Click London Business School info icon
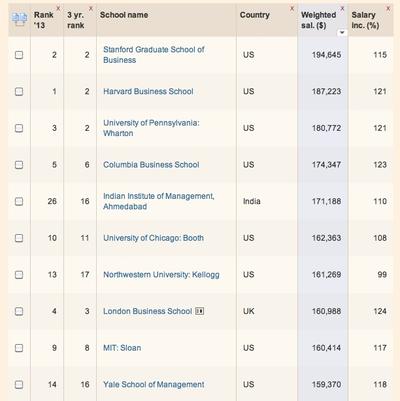400x401 pixels. (200, 311)
